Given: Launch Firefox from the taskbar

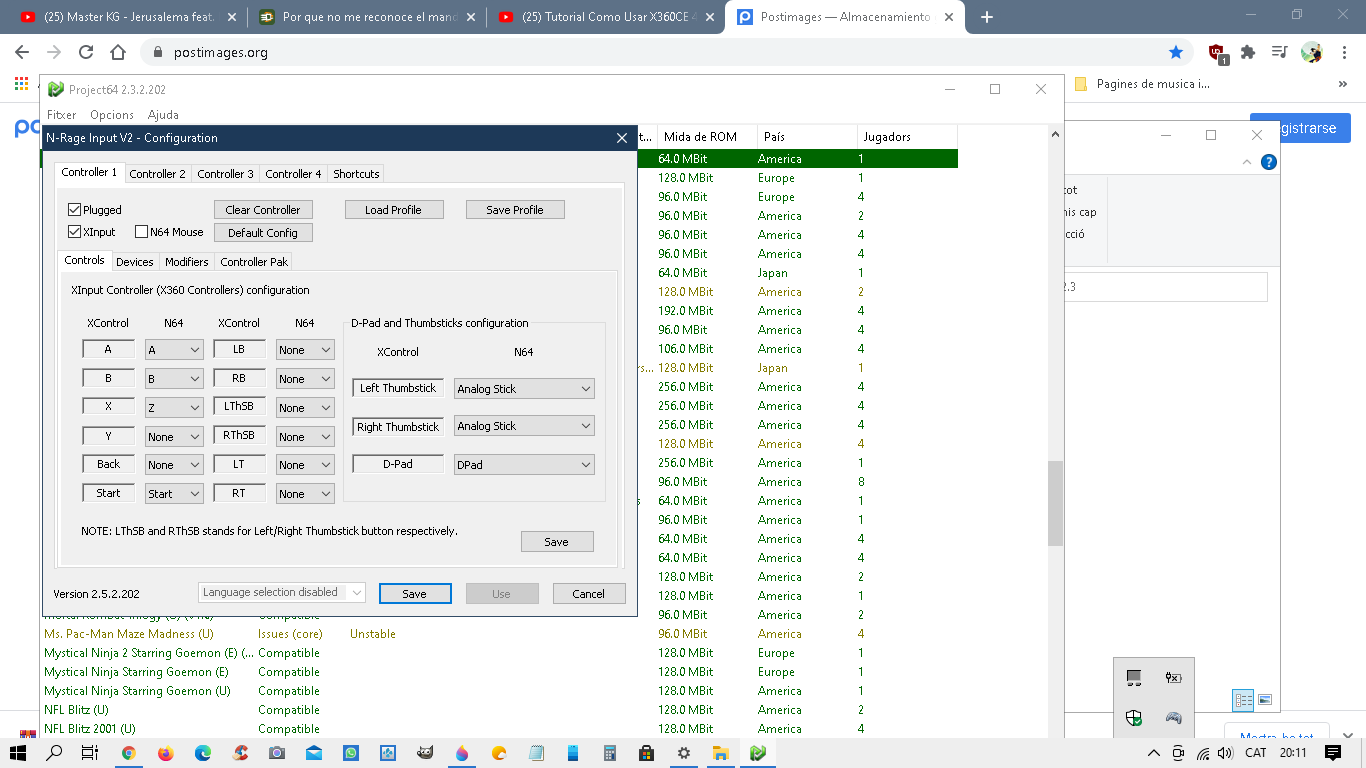Looking at the screenshot, I should 166,753.
